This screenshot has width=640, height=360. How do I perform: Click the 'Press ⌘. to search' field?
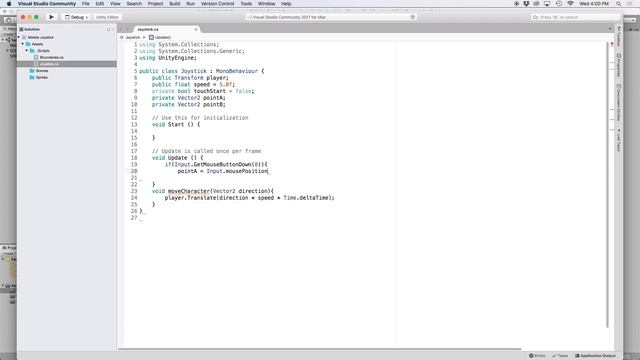(575, 17)
